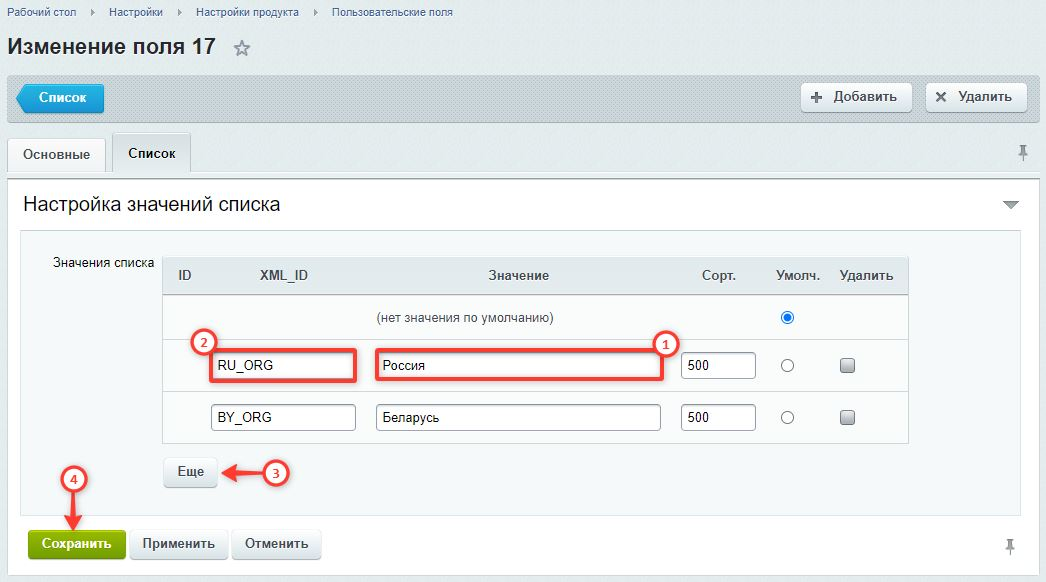Click the Удалить toolbar button
1046x582 pixels.
pyautogui.click(x=976, y=97)
